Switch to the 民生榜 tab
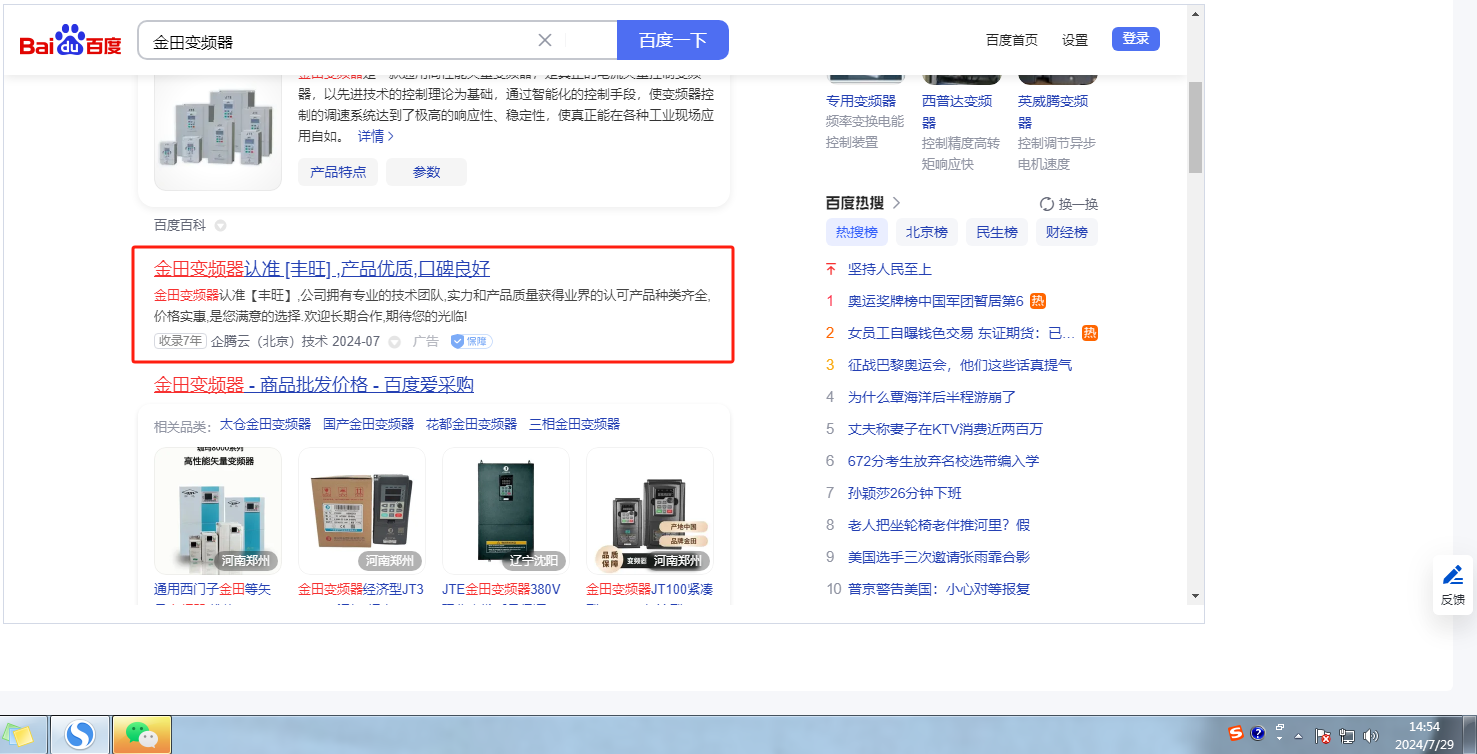The width and height of the screenshot is (1477, 754). coord(997,232)
